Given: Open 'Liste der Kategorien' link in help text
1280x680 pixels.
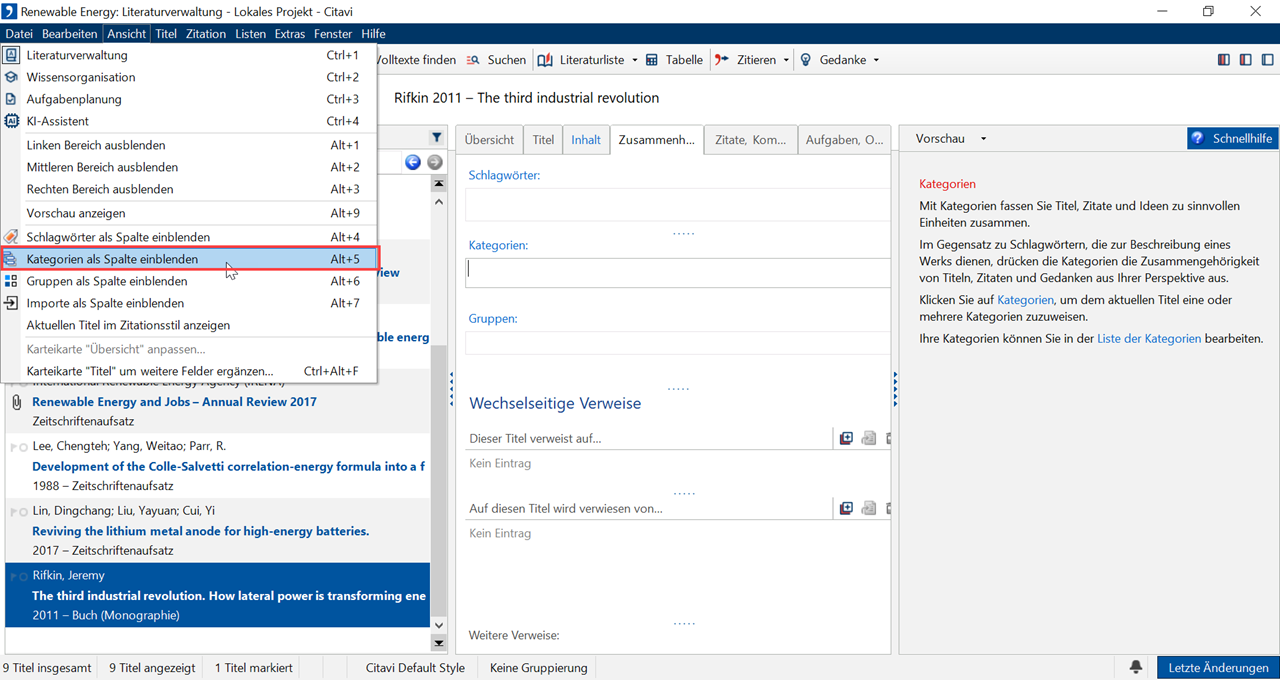Looking at the screenshot, I should pyautogui.click(x=1148, y=339).
